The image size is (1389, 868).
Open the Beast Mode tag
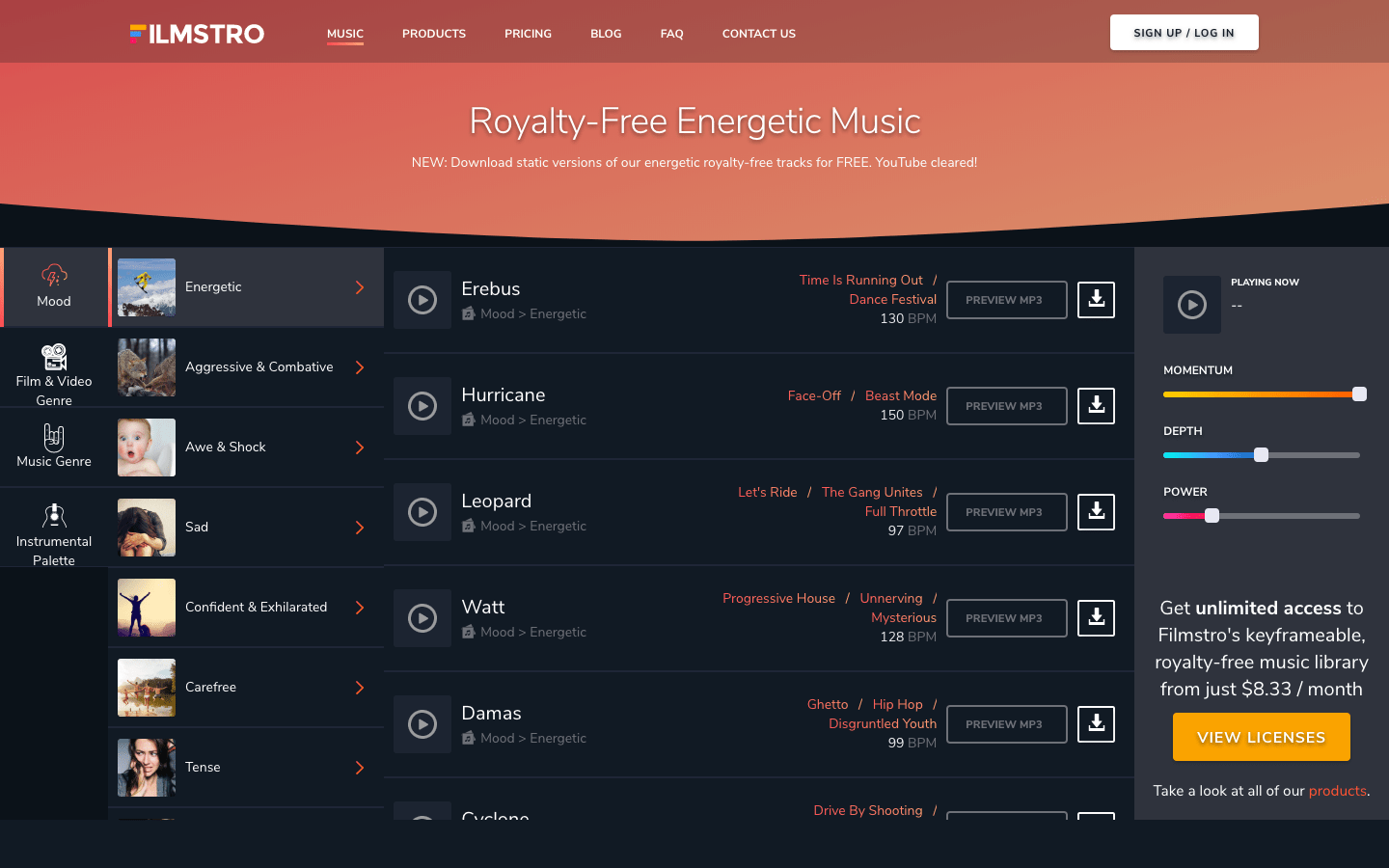(901, 395)
